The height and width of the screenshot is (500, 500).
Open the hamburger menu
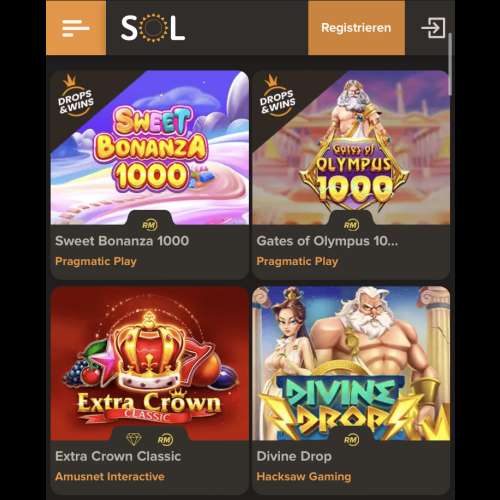(x=76, y=28)
